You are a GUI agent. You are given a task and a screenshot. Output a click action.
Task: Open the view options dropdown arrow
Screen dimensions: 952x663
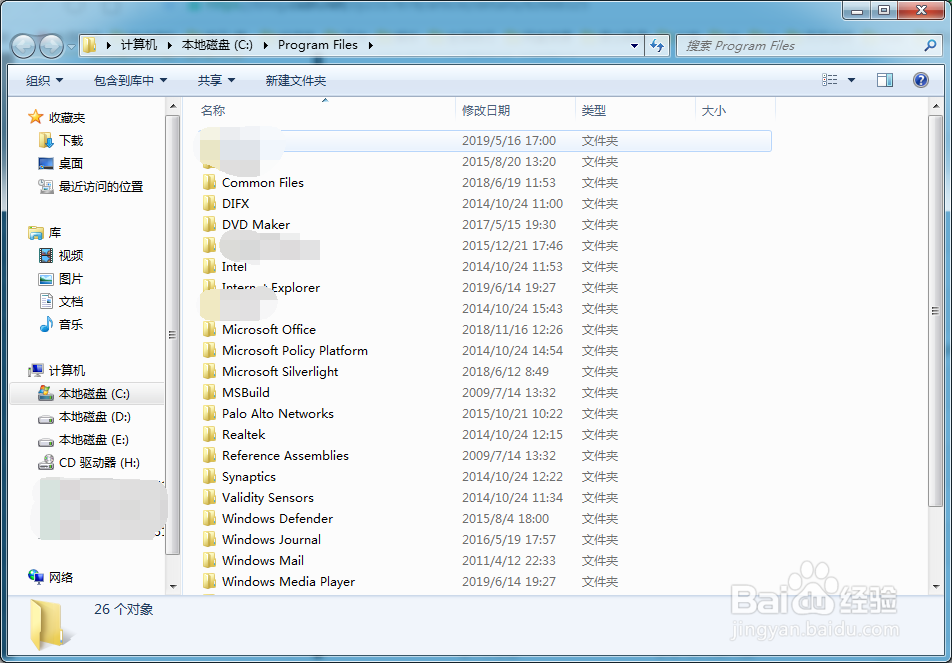pos(851,80)
